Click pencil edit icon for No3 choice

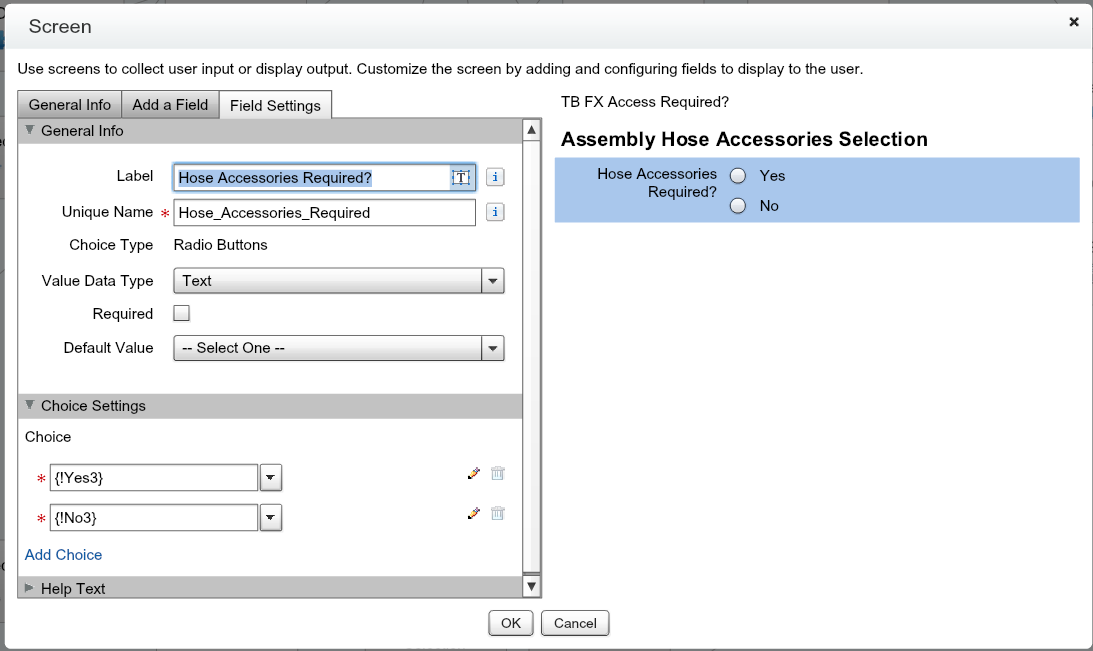(474, 513)
